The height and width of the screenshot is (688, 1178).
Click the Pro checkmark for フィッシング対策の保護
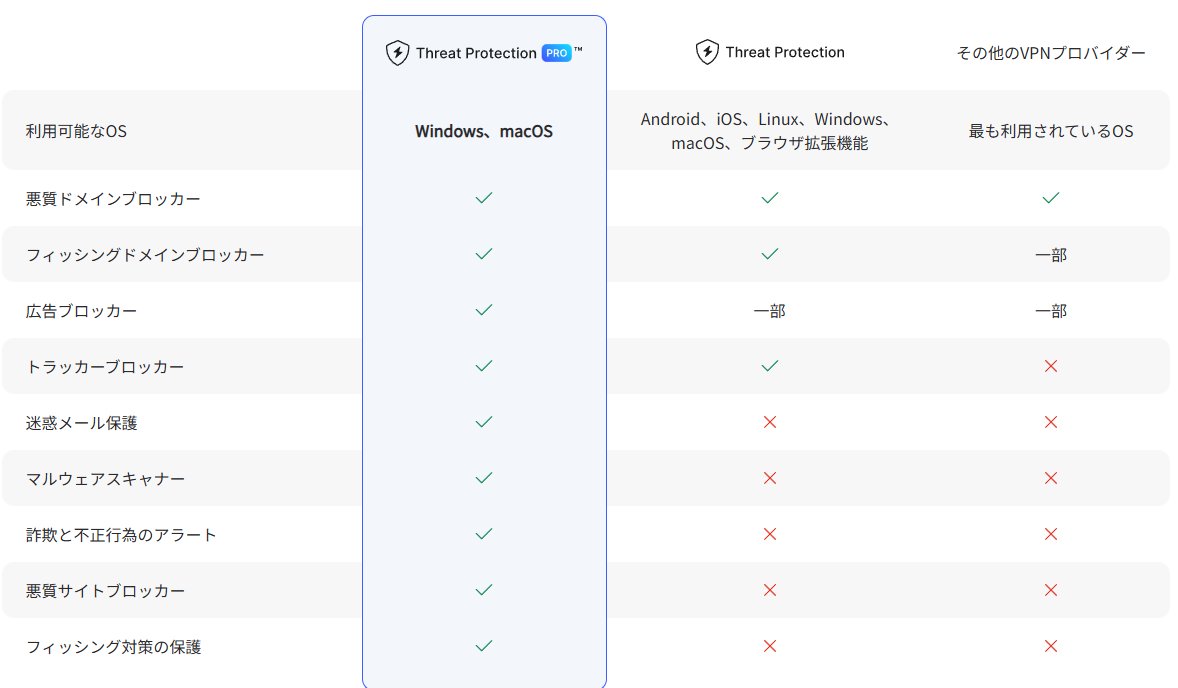pyautogui.click(x=484, y=646)
